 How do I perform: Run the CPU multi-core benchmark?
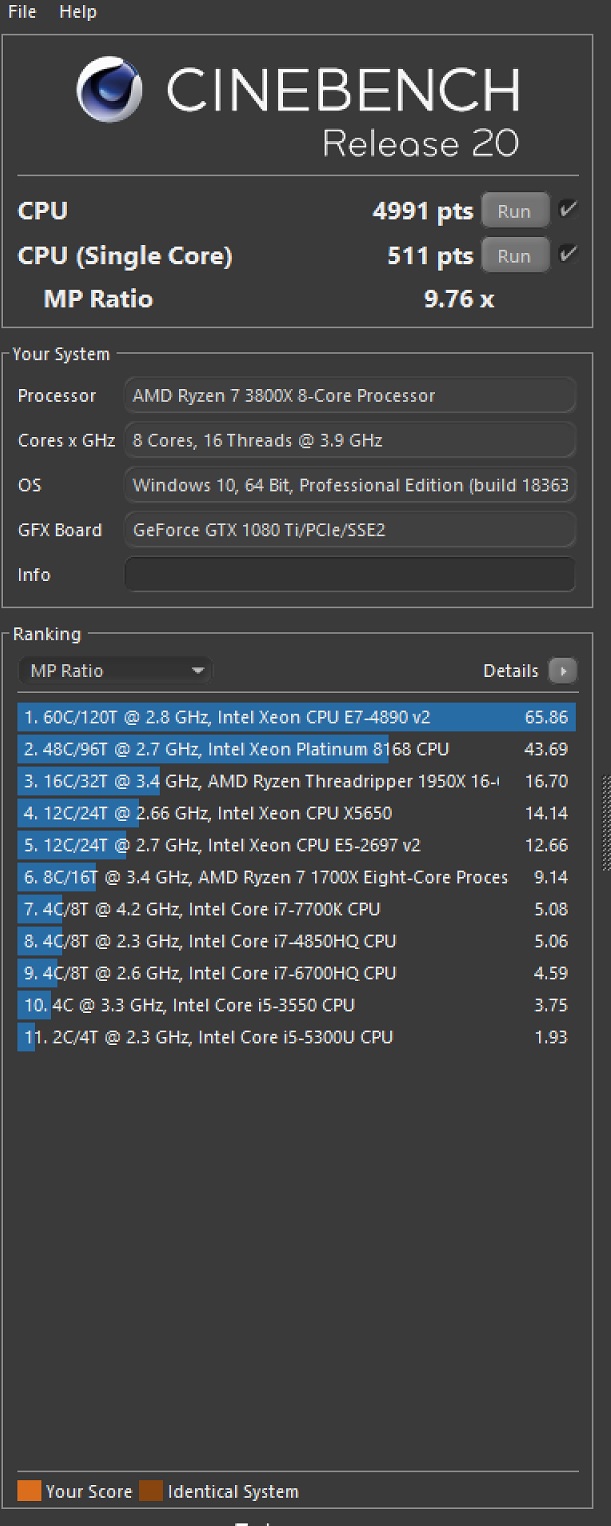514,211
